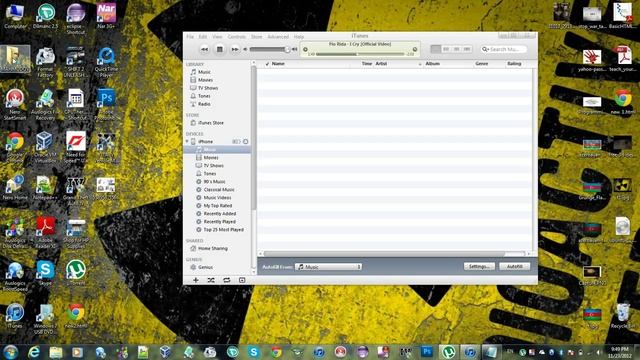Adjust the iTunes volume slider
The width and height of the screenshot is (640, 360).
coord(270,49)
